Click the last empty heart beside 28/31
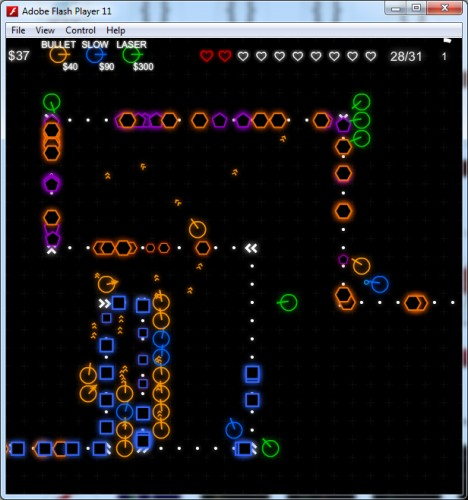This screenshot has height=500, width=468. (x=371, y=56)
